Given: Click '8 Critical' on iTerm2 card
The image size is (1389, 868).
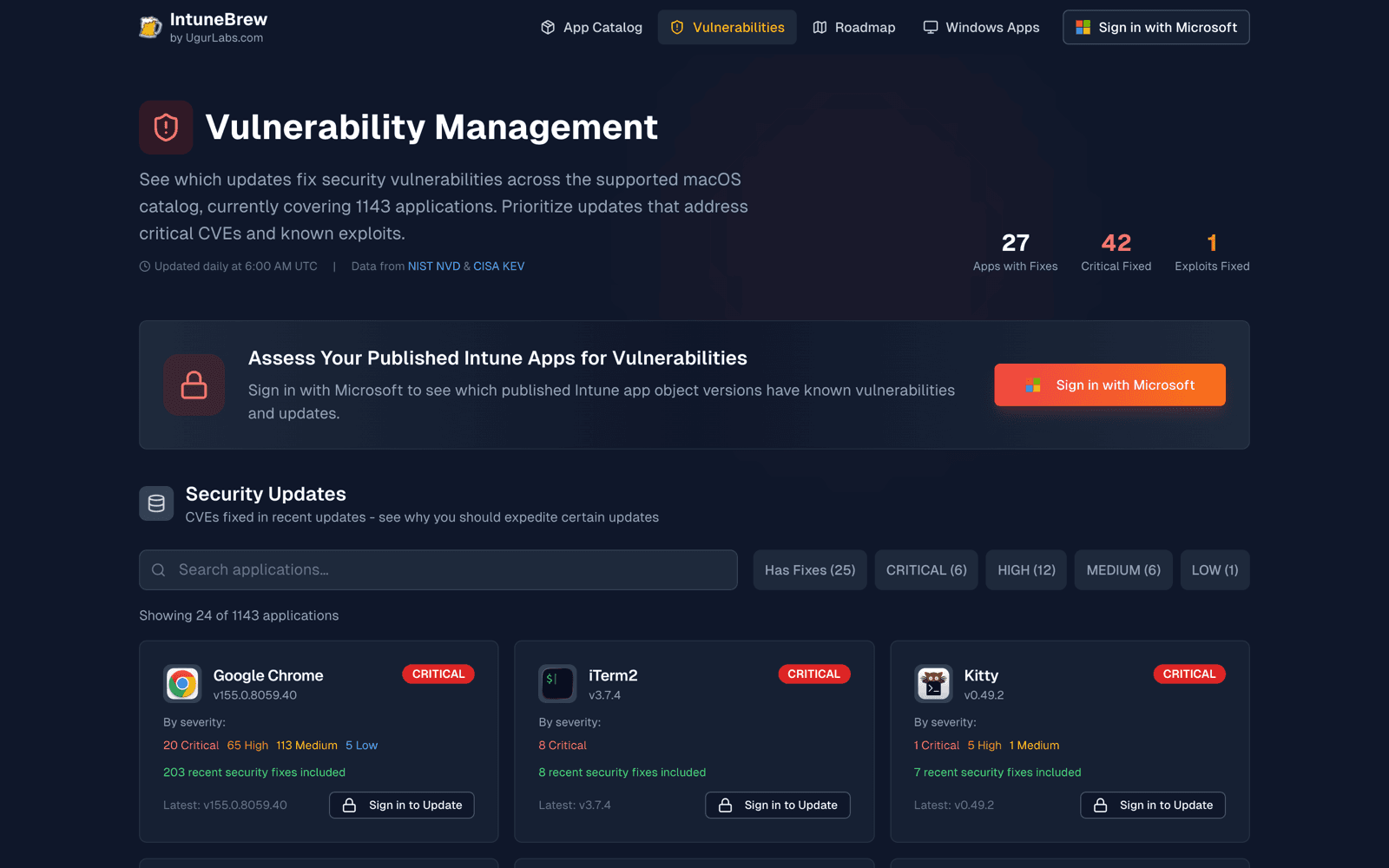Looking at the screenshot, I should tap(563, 746).
